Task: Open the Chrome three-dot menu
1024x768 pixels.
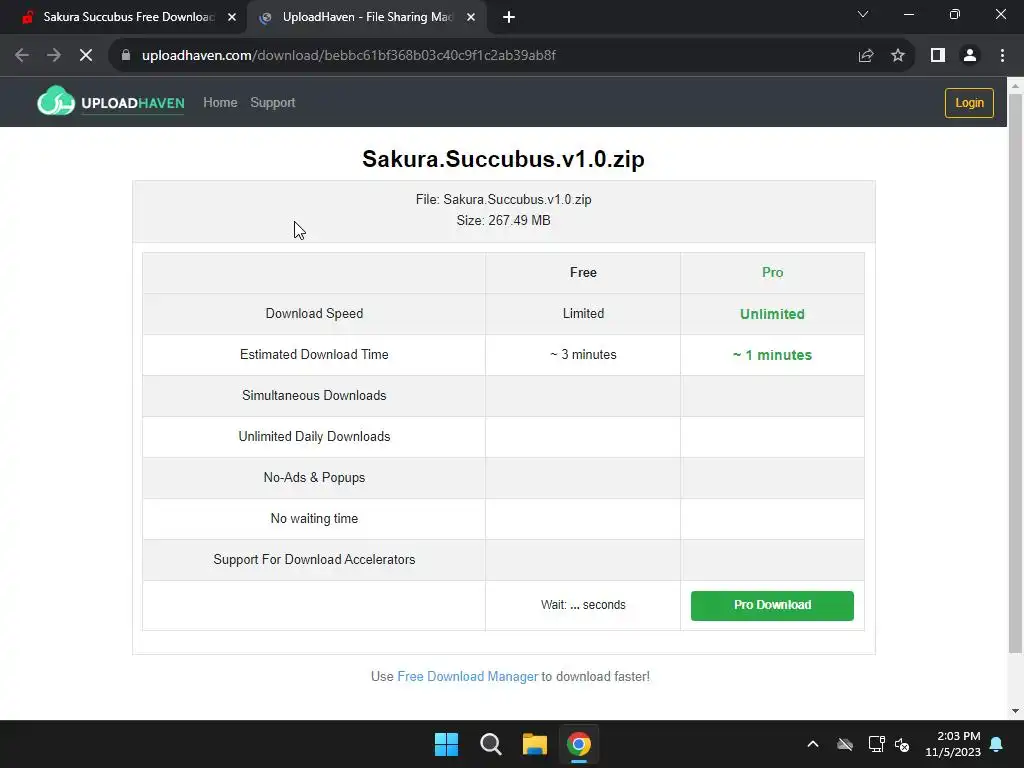Action: click(x=1002, y=56)
